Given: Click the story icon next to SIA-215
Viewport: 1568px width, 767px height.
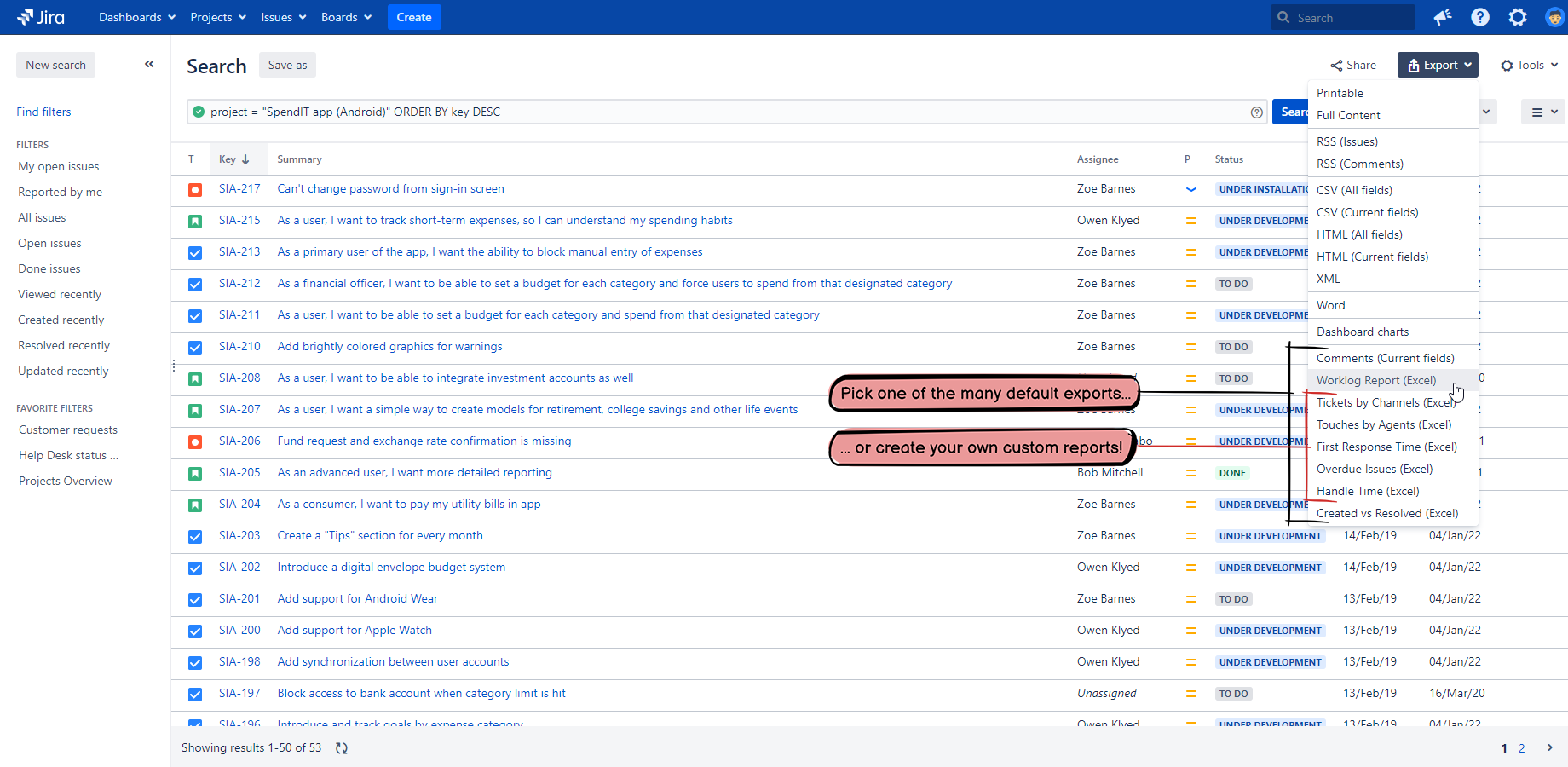Looking at the screenshot, I should [194, 221].
